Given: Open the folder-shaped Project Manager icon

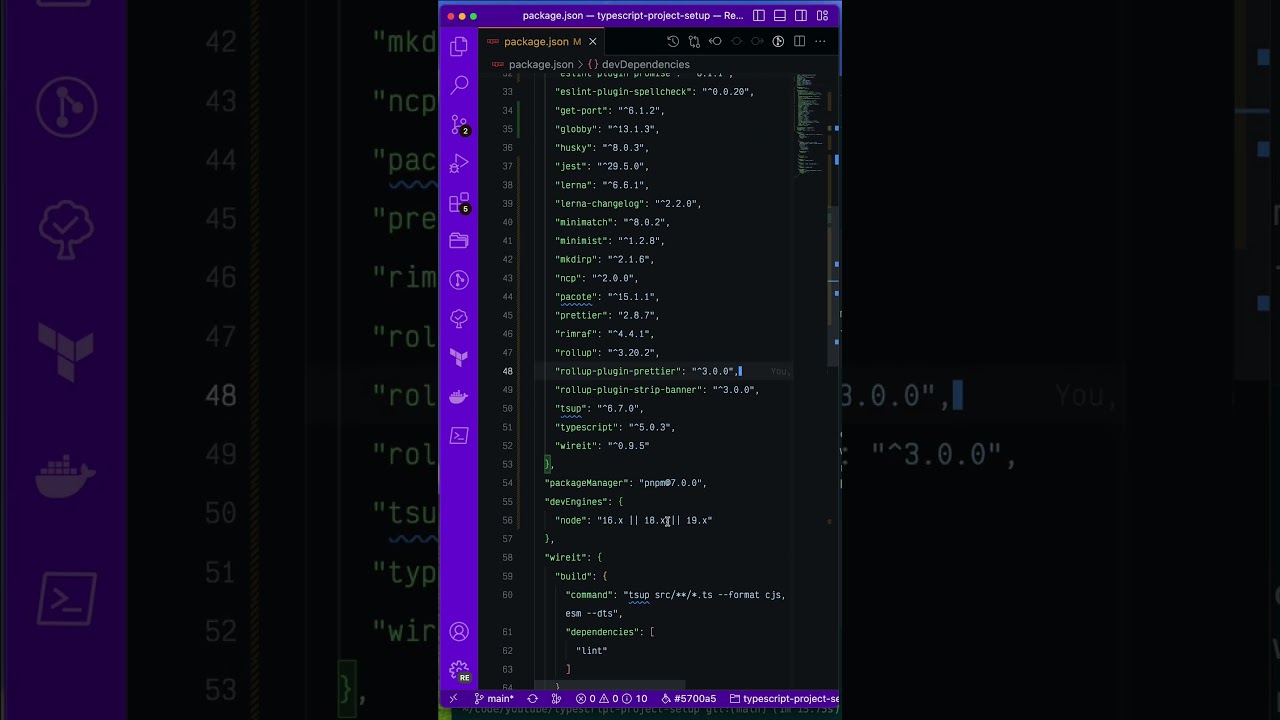Looking at the screenshot, I should (x=459, y=241).
